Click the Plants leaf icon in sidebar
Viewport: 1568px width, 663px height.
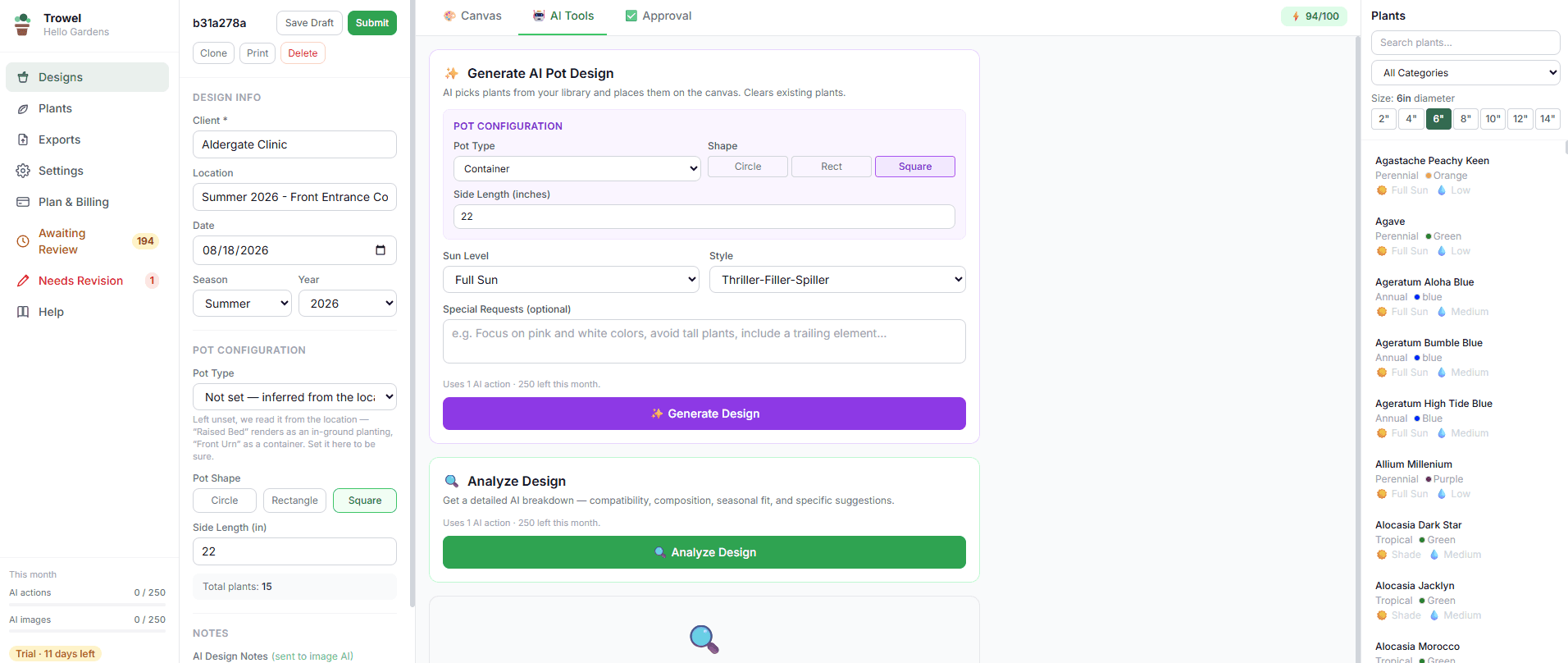(x=23, y=108)
